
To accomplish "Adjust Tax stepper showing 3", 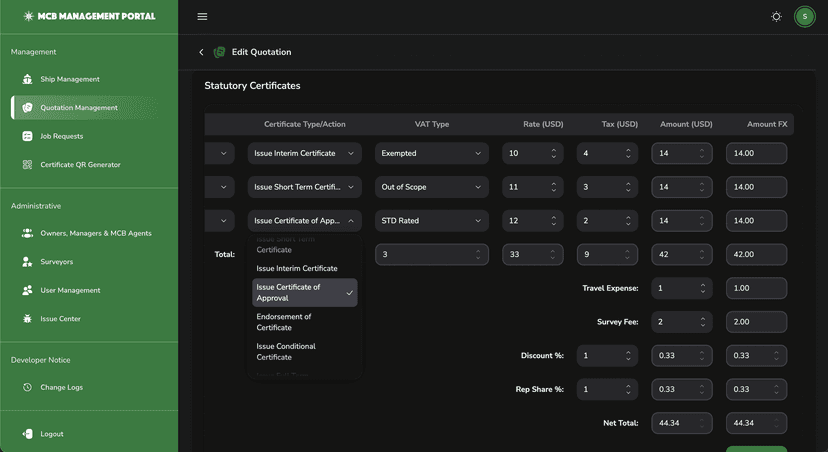I will [x=628, y=187].
